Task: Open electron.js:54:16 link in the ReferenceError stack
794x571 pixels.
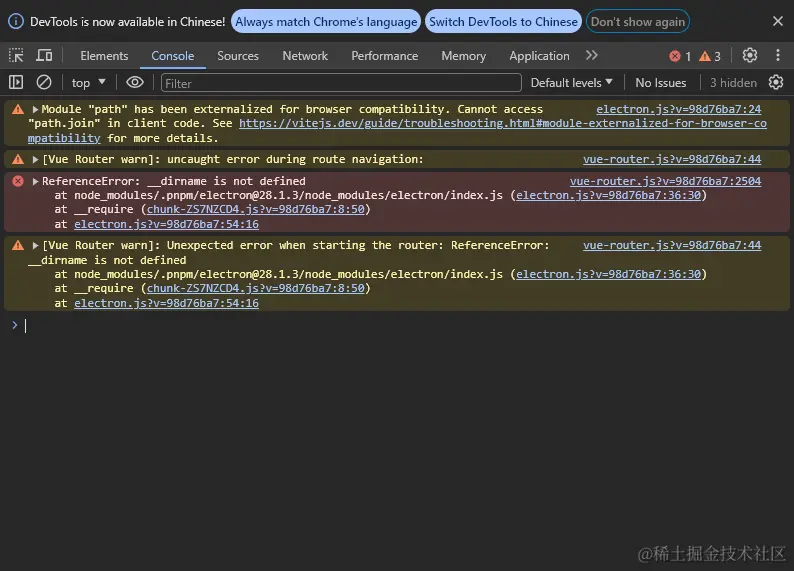Action: [x=166, y=224]
